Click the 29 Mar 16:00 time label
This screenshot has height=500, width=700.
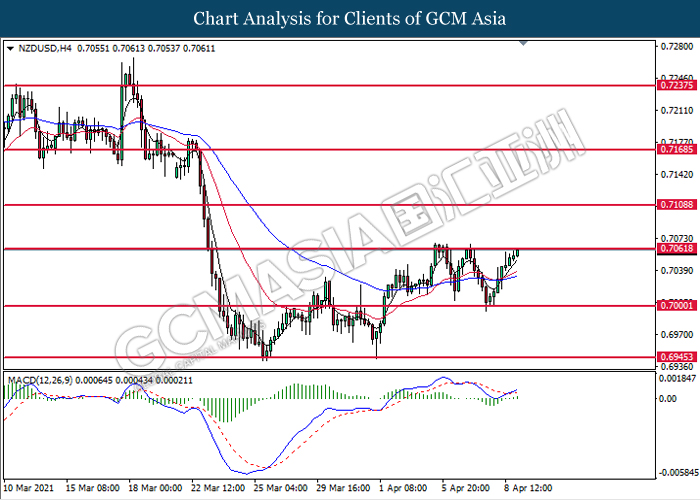coord(343,488)
